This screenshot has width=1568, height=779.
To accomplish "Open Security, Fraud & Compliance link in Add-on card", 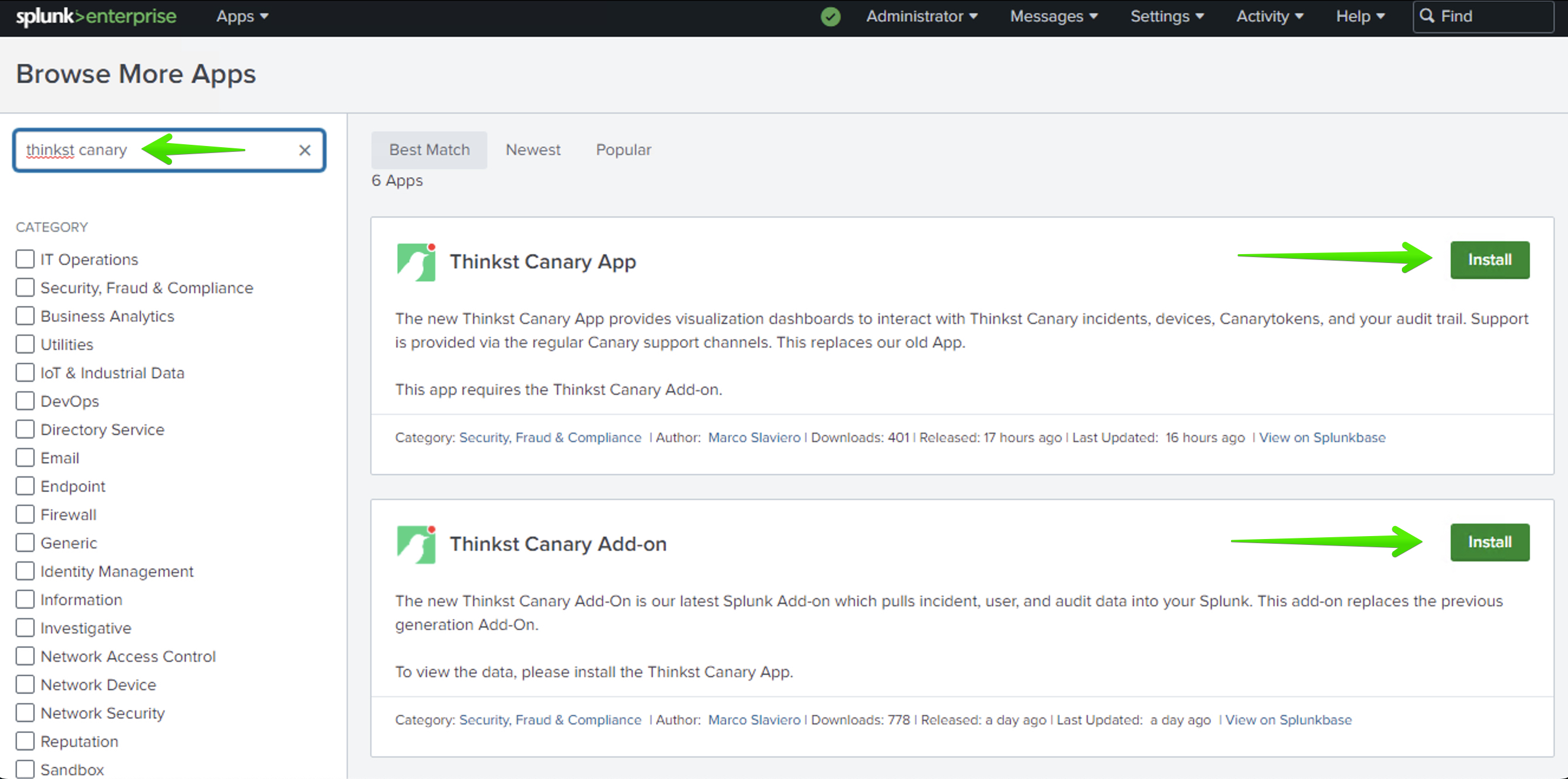I will click(x=550, y=720).
